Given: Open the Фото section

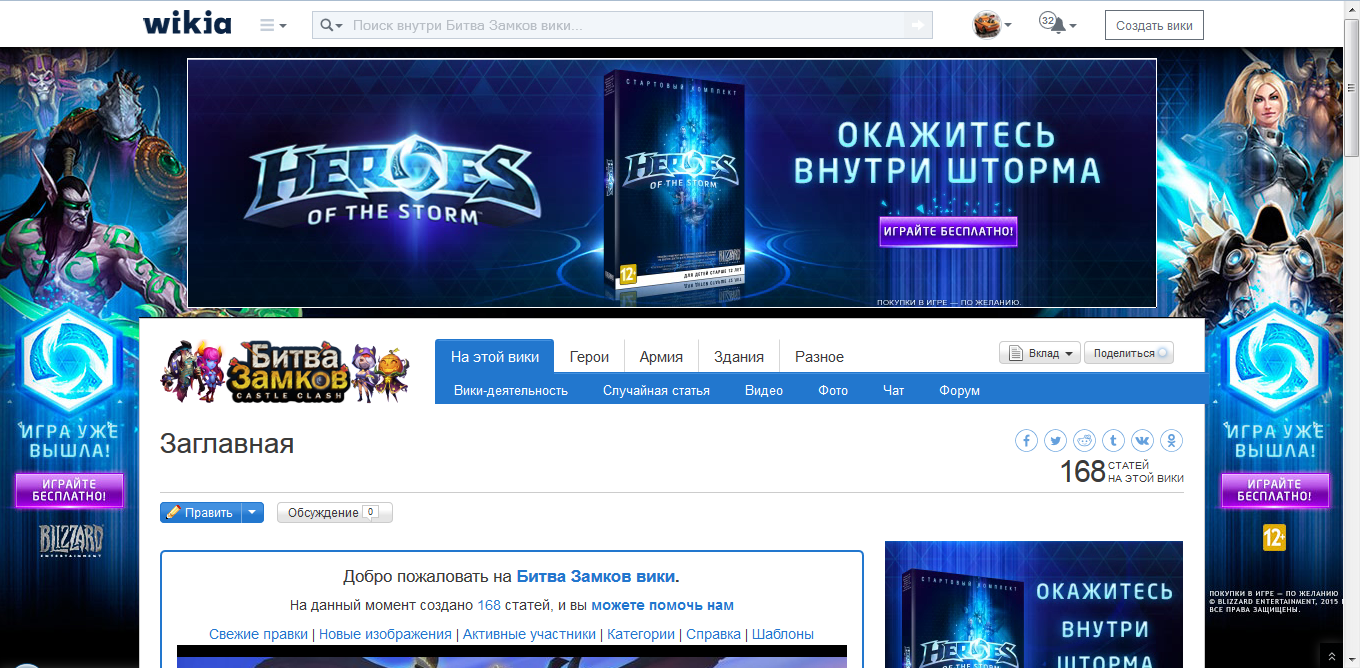Looking at the screenshot, I should click(x=833, y=390).
